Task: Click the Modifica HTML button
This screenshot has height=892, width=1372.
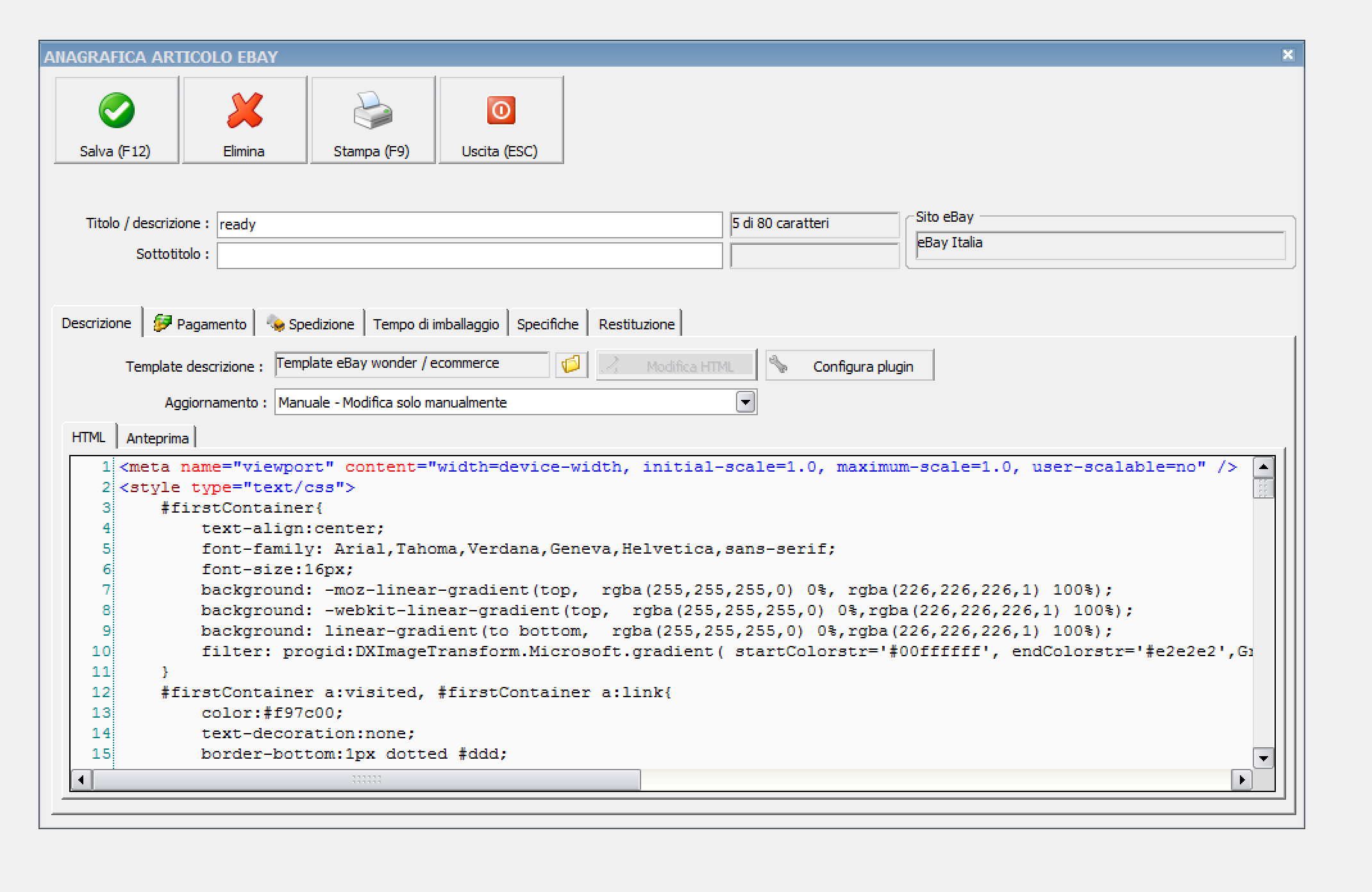Action: 676,365
